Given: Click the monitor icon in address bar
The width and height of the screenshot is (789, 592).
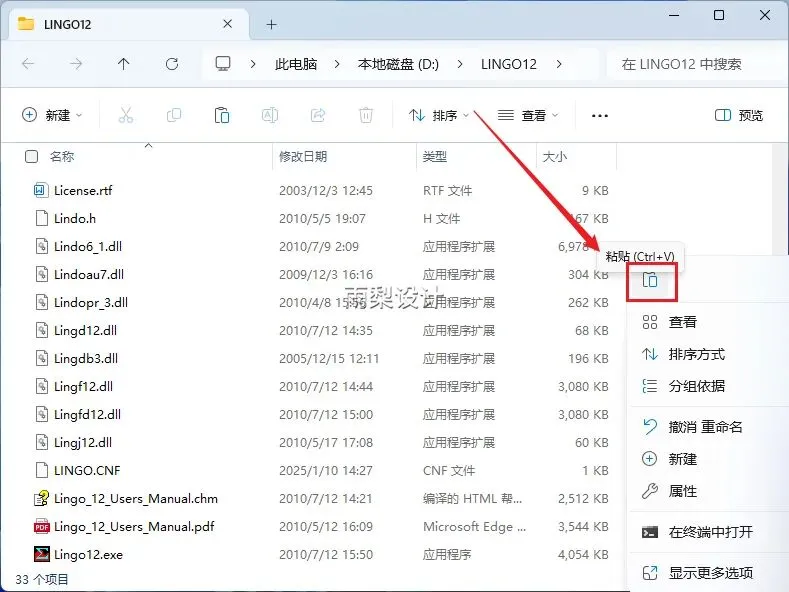Looking at the screenshot, I should click(223, 64).
